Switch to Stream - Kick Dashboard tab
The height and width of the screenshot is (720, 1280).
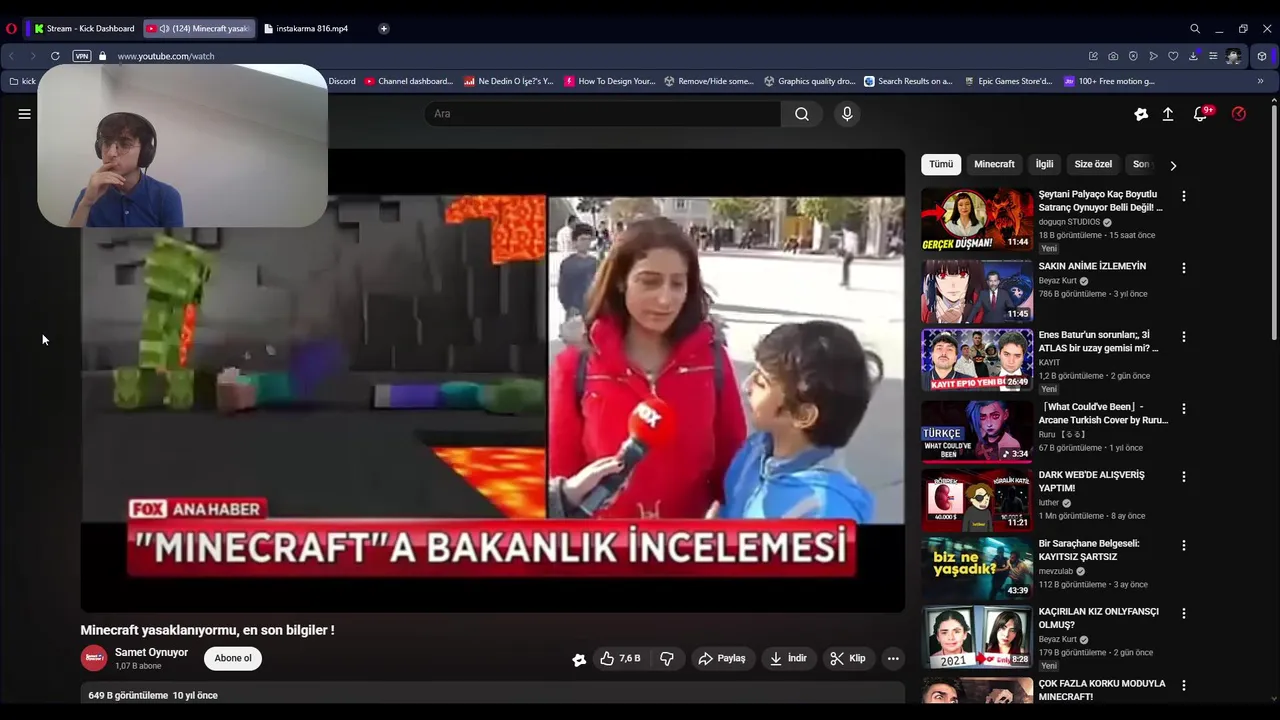pyautogui.click(x=83, y=29)
